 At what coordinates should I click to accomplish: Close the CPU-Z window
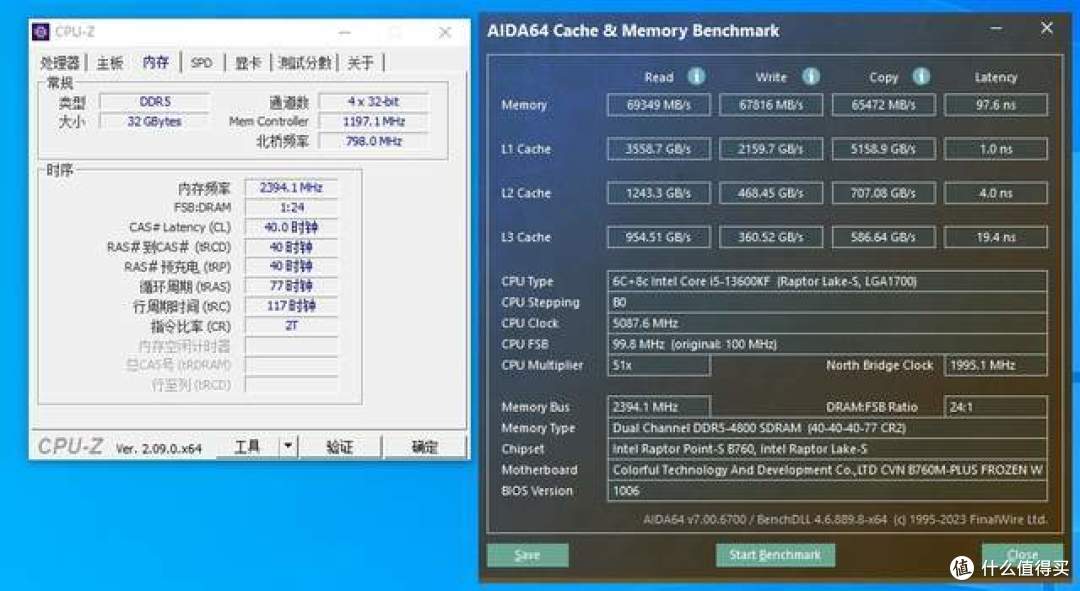(x=445, y=32)
